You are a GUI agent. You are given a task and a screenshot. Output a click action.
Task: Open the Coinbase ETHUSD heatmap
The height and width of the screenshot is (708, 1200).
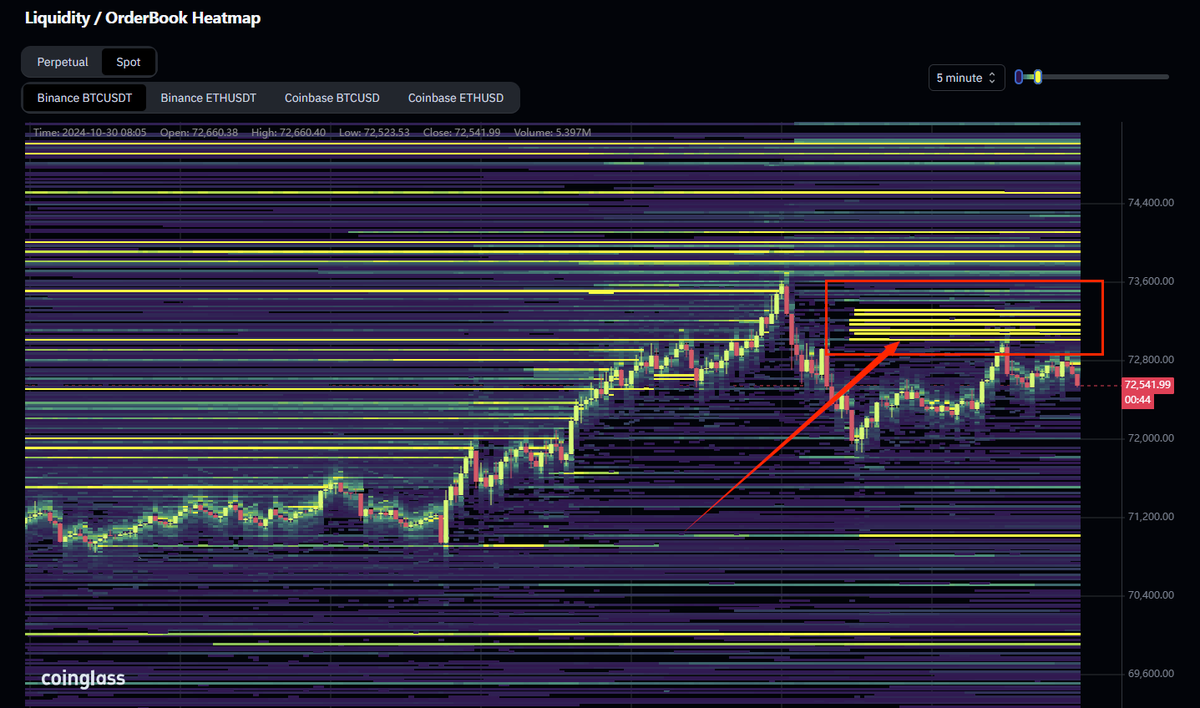point(456,98)
